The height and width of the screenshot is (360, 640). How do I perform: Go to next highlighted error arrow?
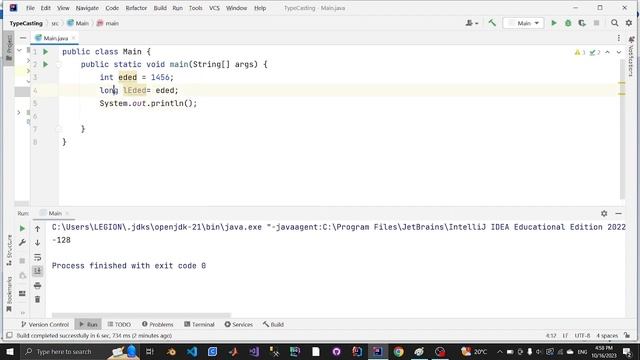pos(619,52)
